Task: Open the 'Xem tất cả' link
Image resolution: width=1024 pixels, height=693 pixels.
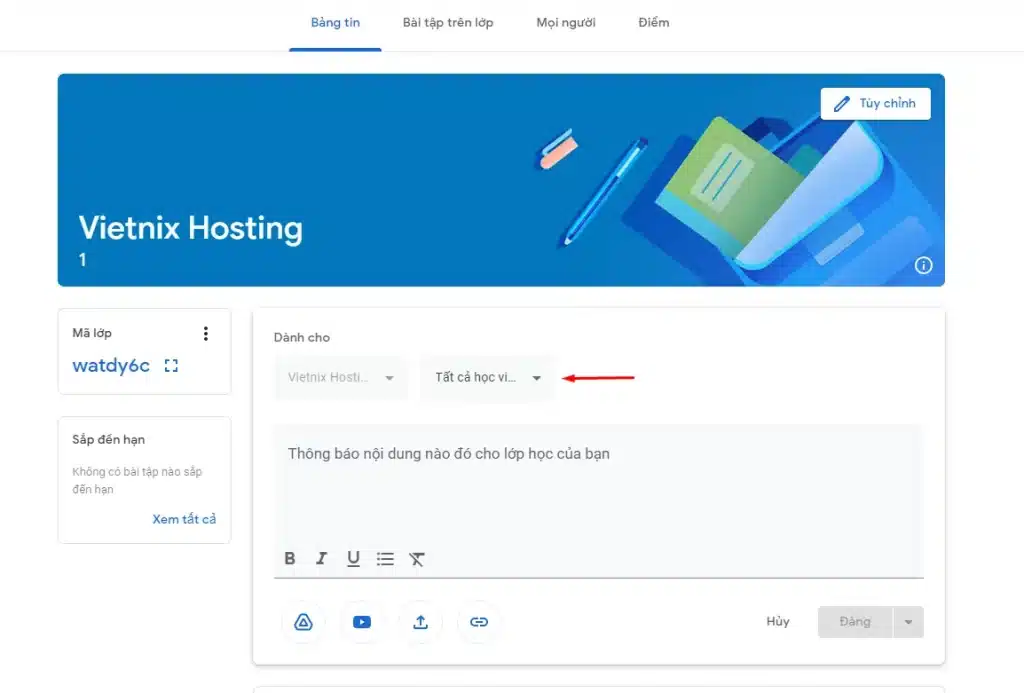Action: (x=184, y=519)
